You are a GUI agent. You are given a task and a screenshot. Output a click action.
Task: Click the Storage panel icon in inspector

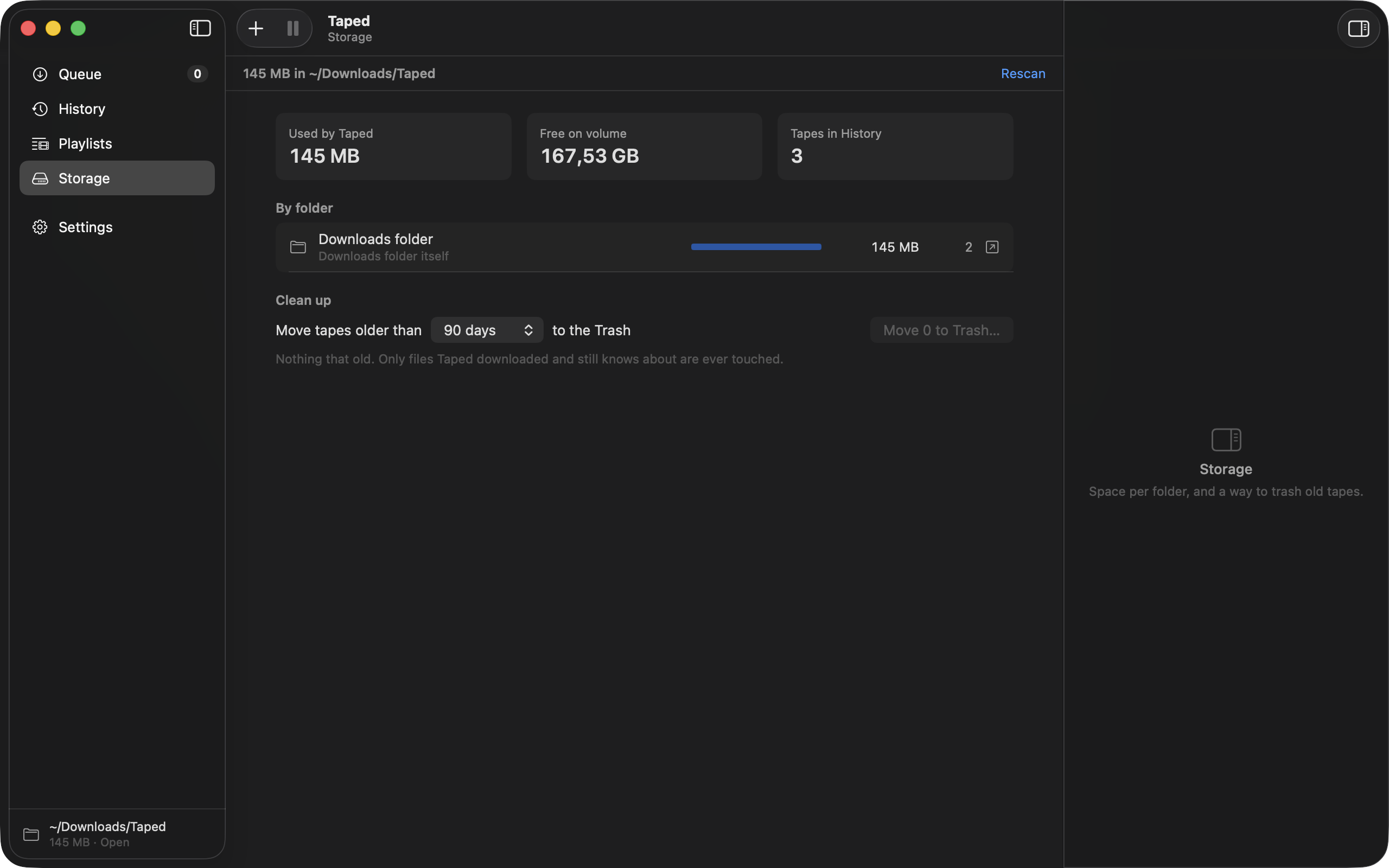[1226, 440]
